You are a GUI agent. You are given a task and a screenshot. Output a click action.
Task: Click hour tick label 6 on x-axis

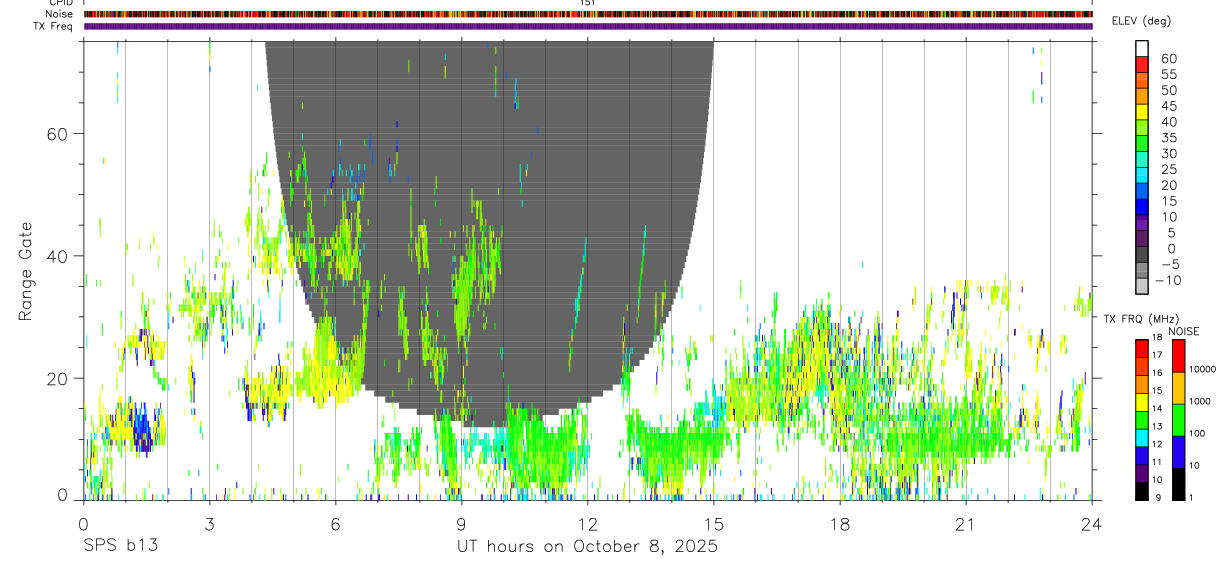pos(336,523)
